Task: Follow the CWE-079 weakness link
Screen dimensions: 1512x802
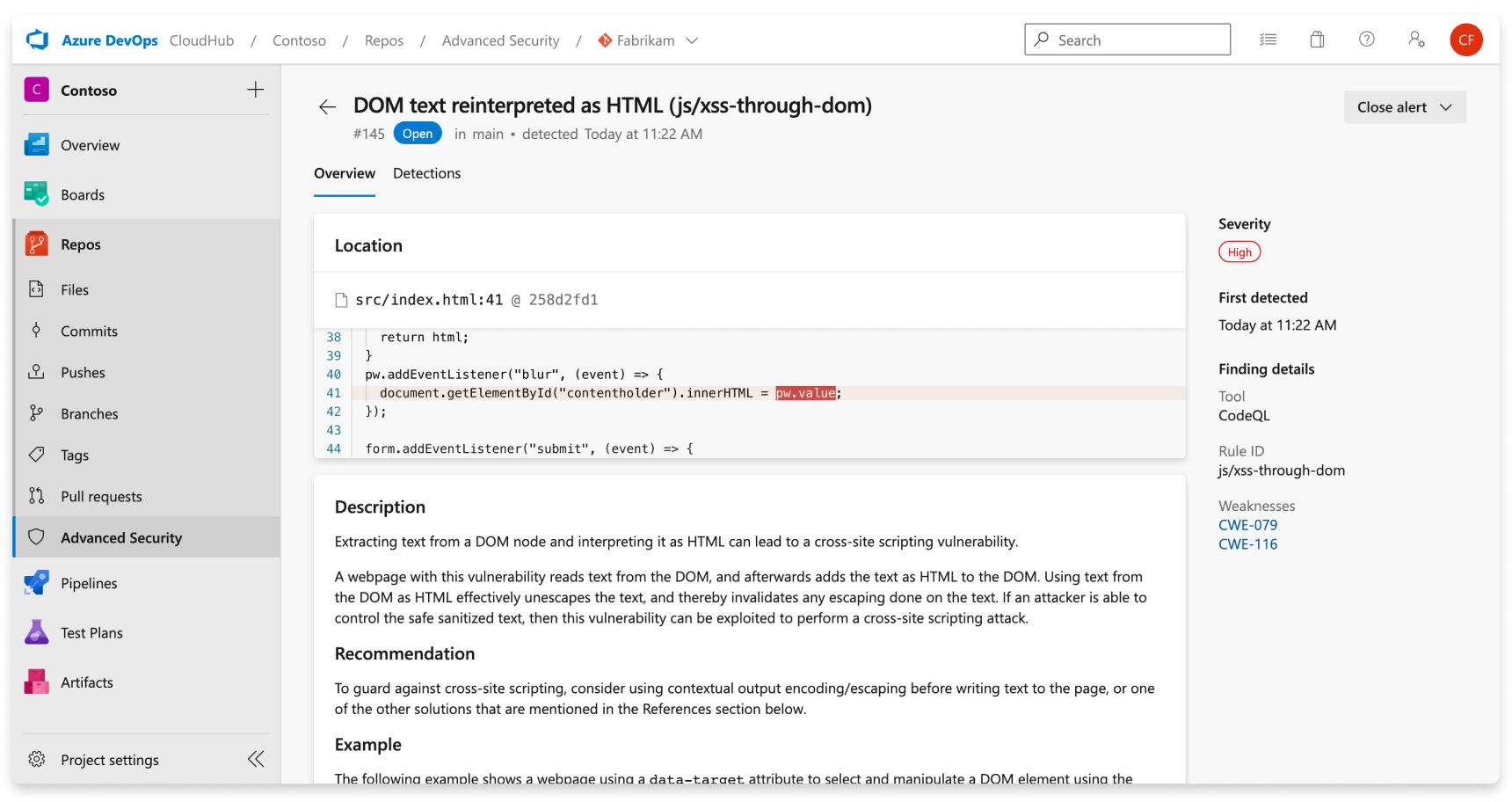Action: click(1247, 525)
